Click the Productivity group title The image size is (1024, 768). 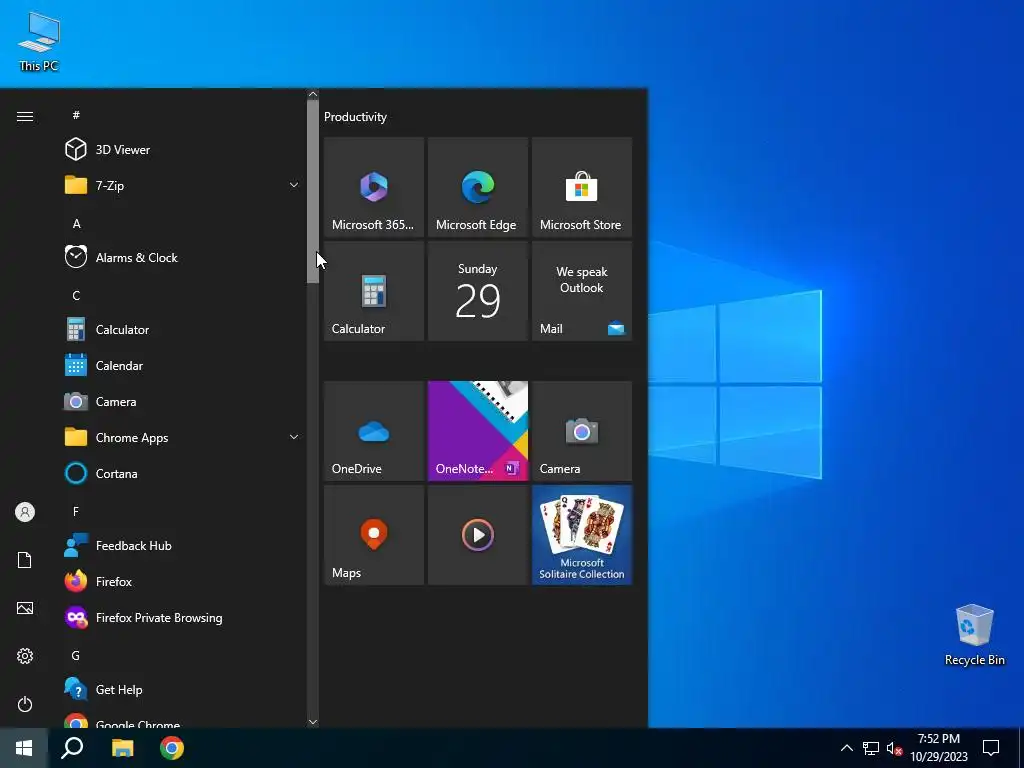tap(355, 117)
